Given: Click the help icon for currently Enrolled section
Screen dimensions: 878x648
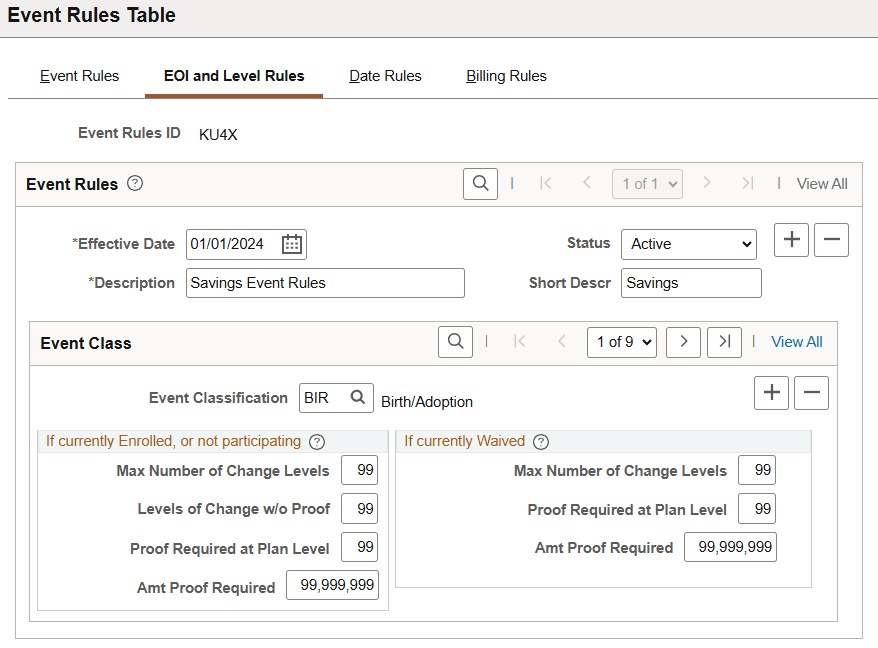Looking at the screenshot, I should [x=317, y=441].
